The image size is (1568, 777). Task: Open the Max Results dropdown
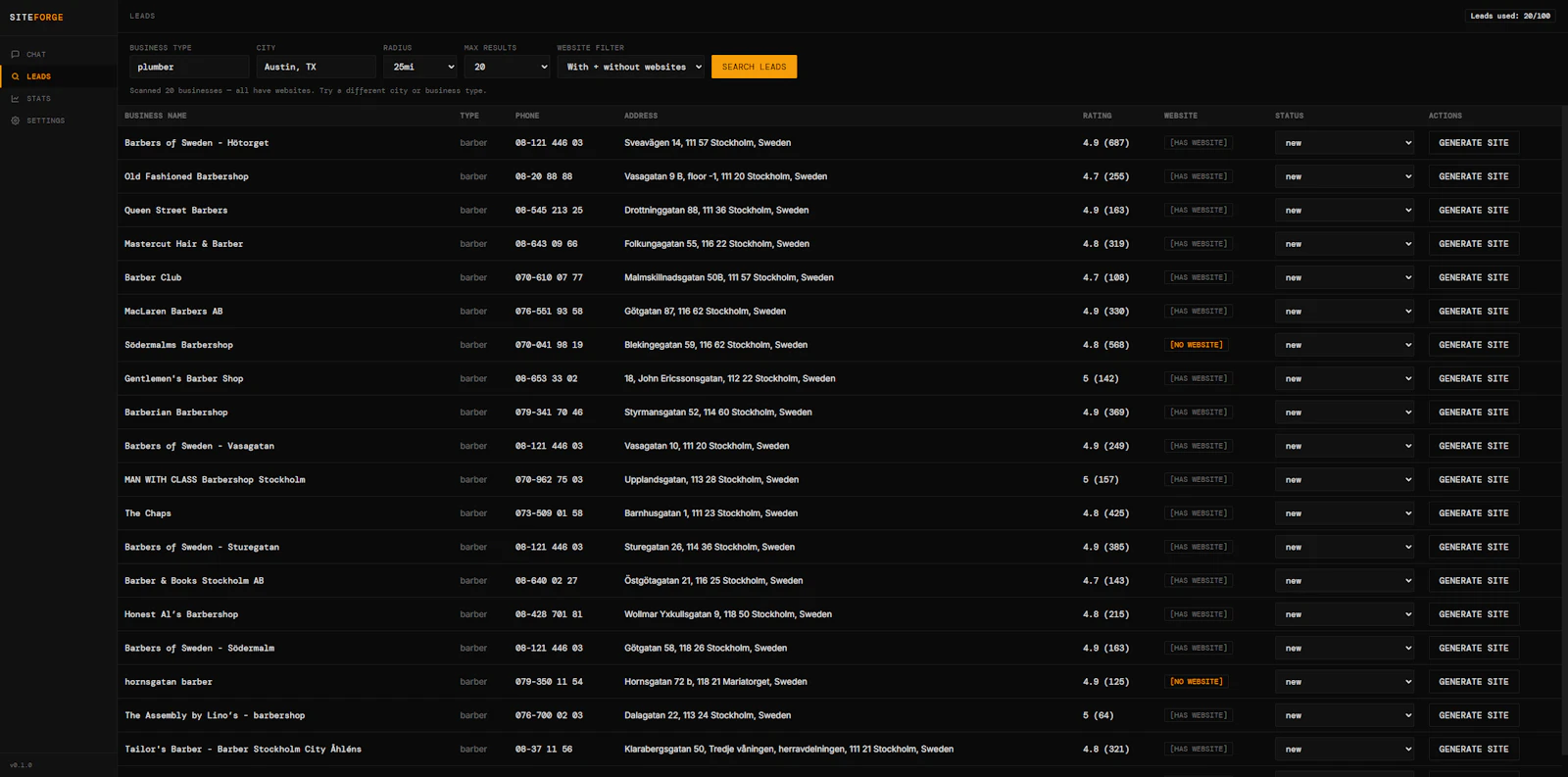click(507, 67)
